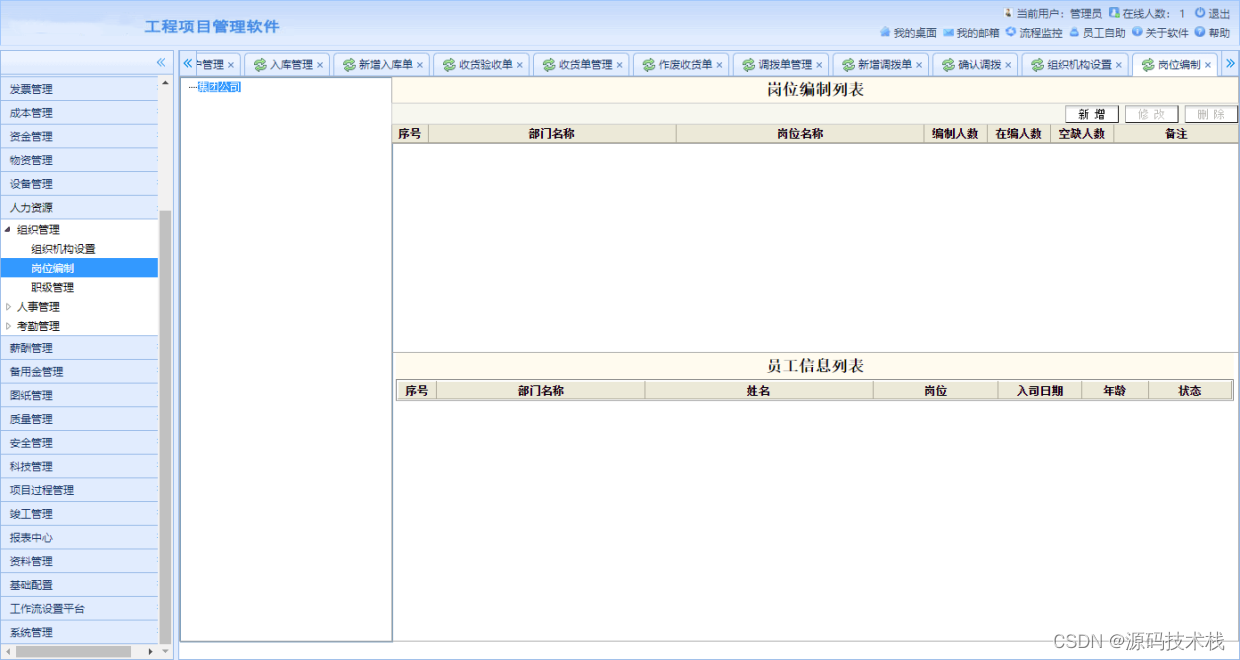Close the 确认调拨 tab
The height and width of the screenshot is (660, 1240).
coord(1009,65)
